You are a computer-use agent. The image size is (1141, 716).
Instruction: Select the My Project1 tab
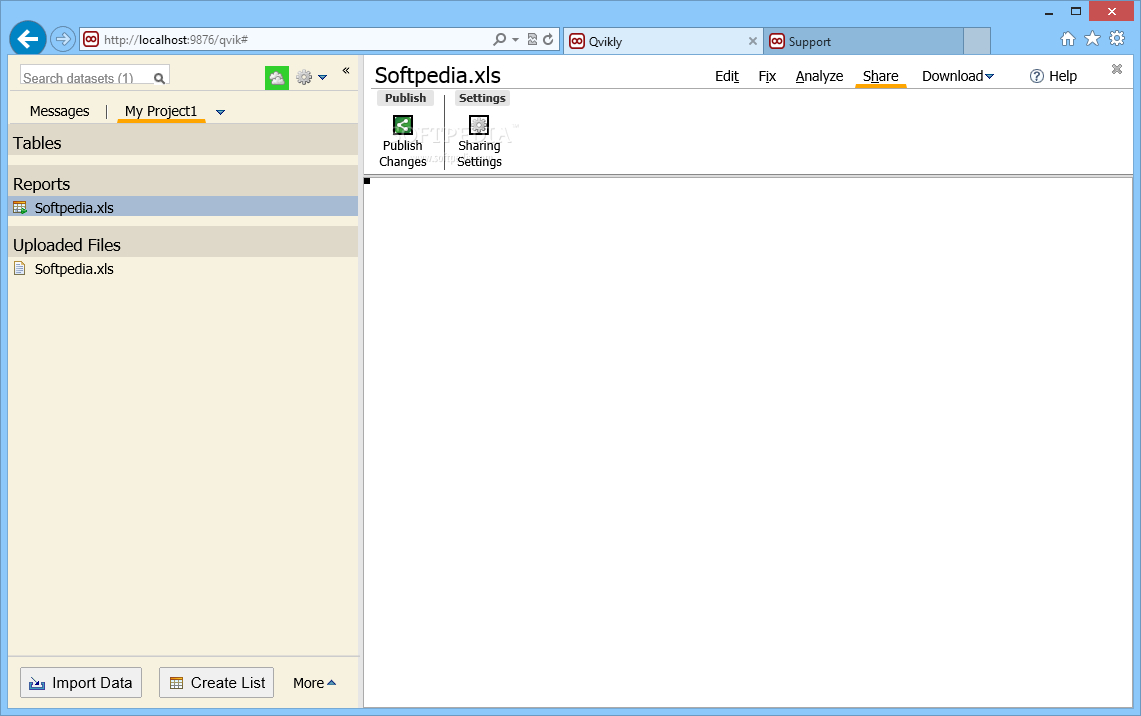pos(161,111)
